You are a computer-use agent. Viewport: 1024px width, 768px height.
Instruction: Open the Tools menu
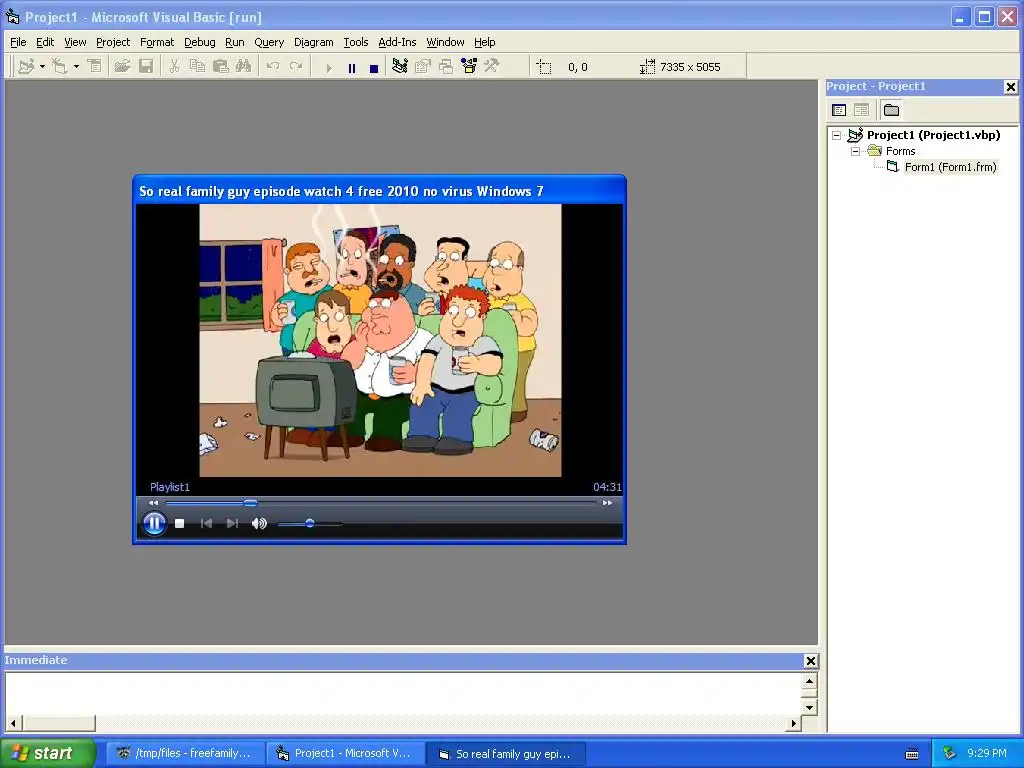pyautogui.click(x=356, y=42)
